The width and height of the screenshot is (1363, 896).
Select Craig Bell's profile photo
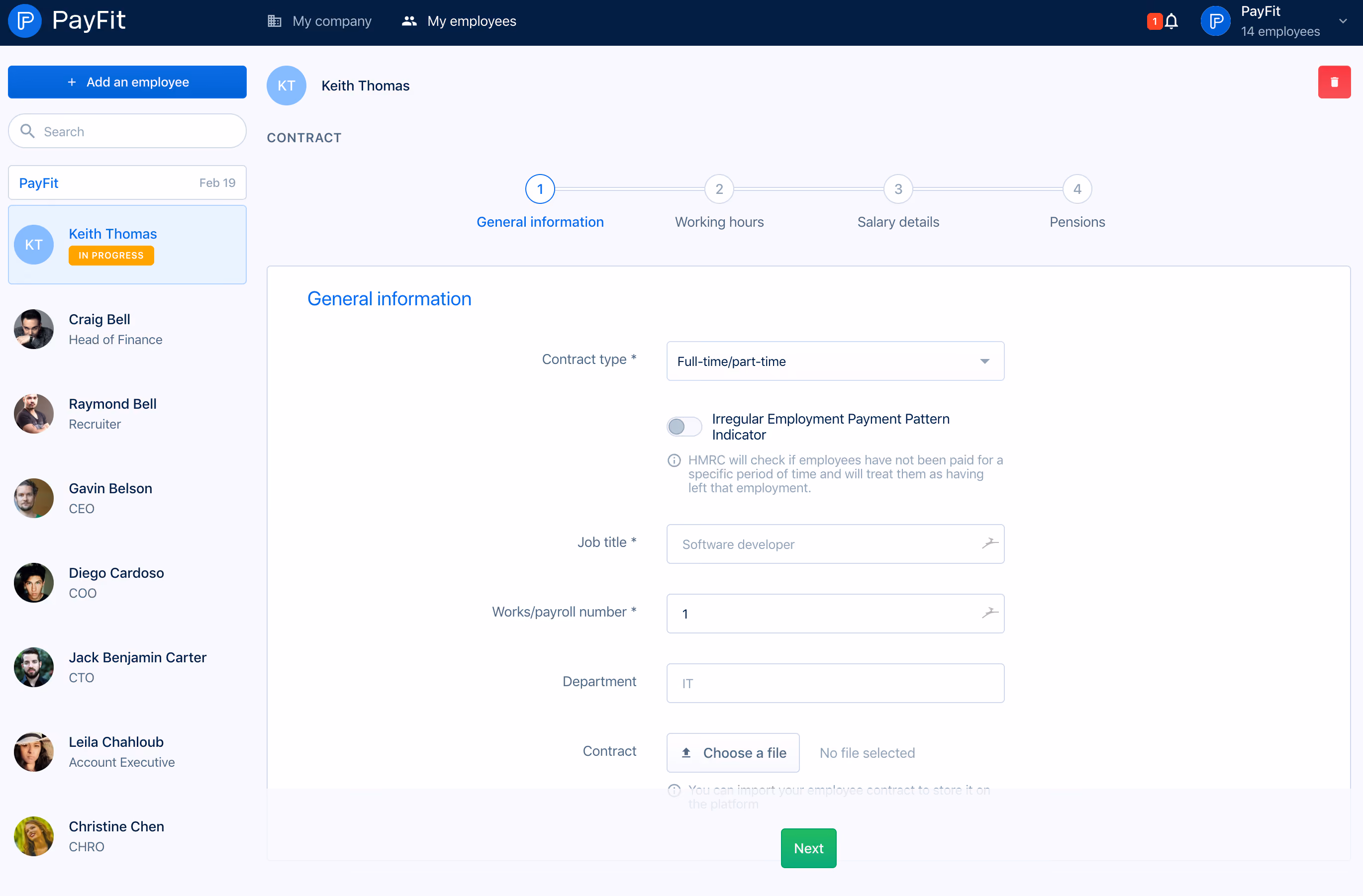(x=34, y=329)
